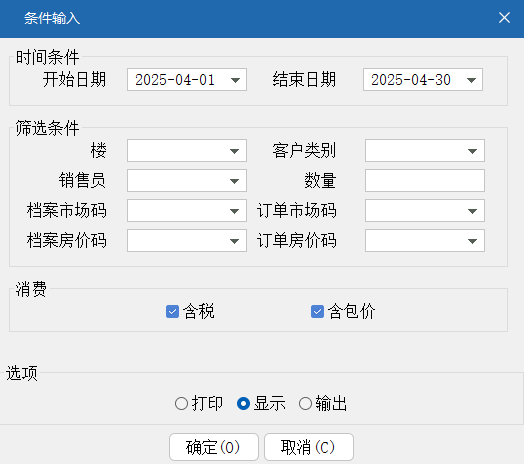Click the 数量 input field
Screen dimensions: 524x464
[425, 181]
